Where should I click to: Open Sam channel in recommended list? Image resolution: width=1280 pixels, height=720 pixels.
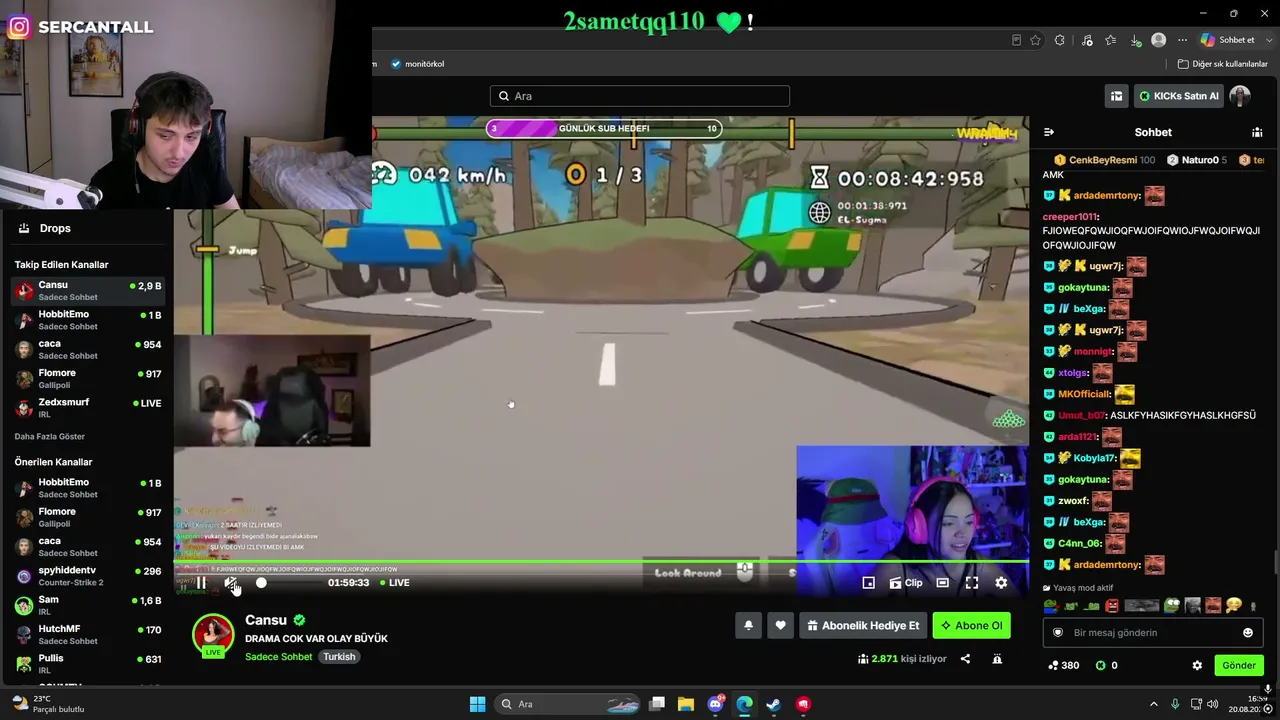(87, 605)
